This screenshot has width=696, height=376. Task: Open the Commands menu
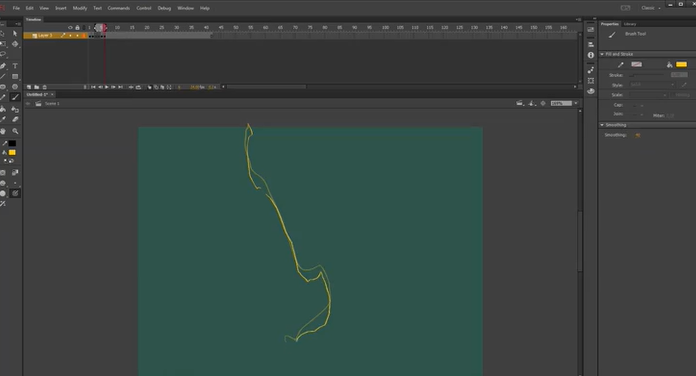pos(119,8)
